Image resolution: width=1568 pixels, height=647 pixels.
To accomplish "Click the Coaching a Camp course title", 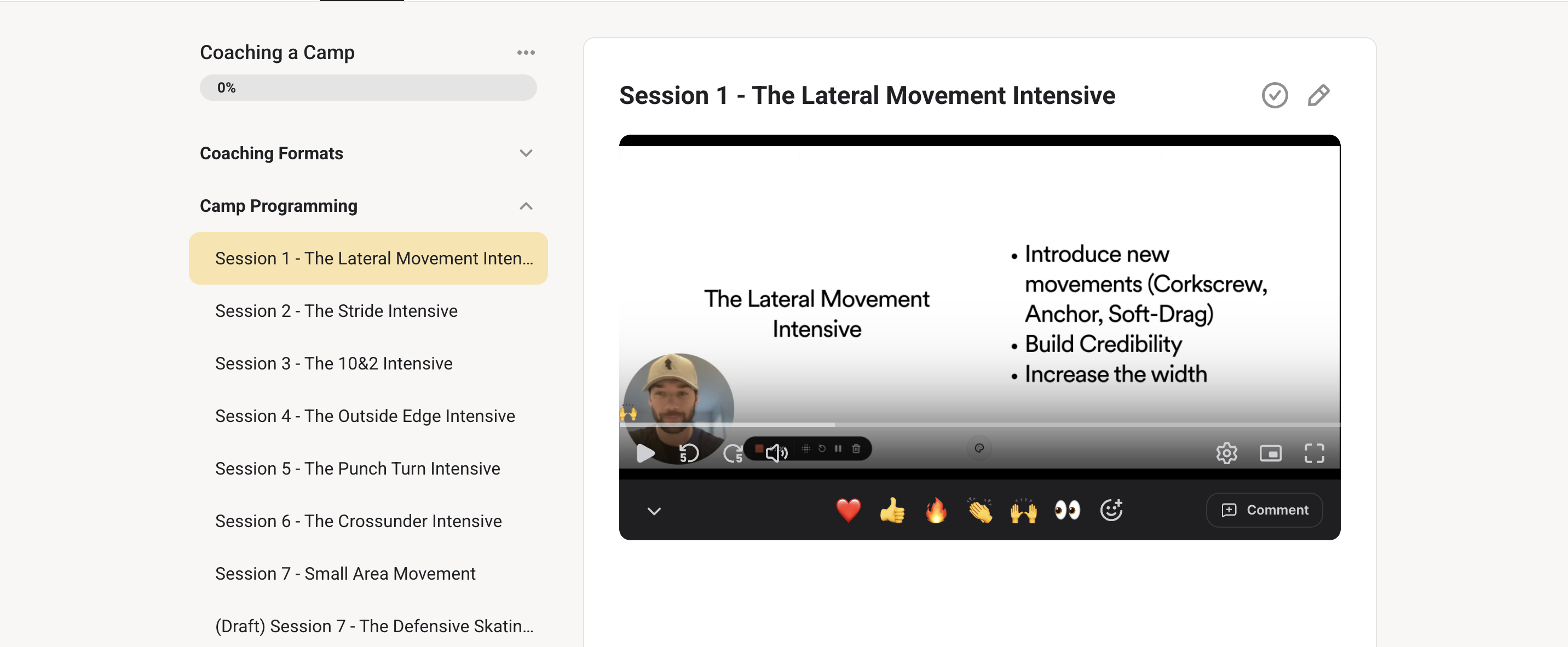I will tap(278, 53).
